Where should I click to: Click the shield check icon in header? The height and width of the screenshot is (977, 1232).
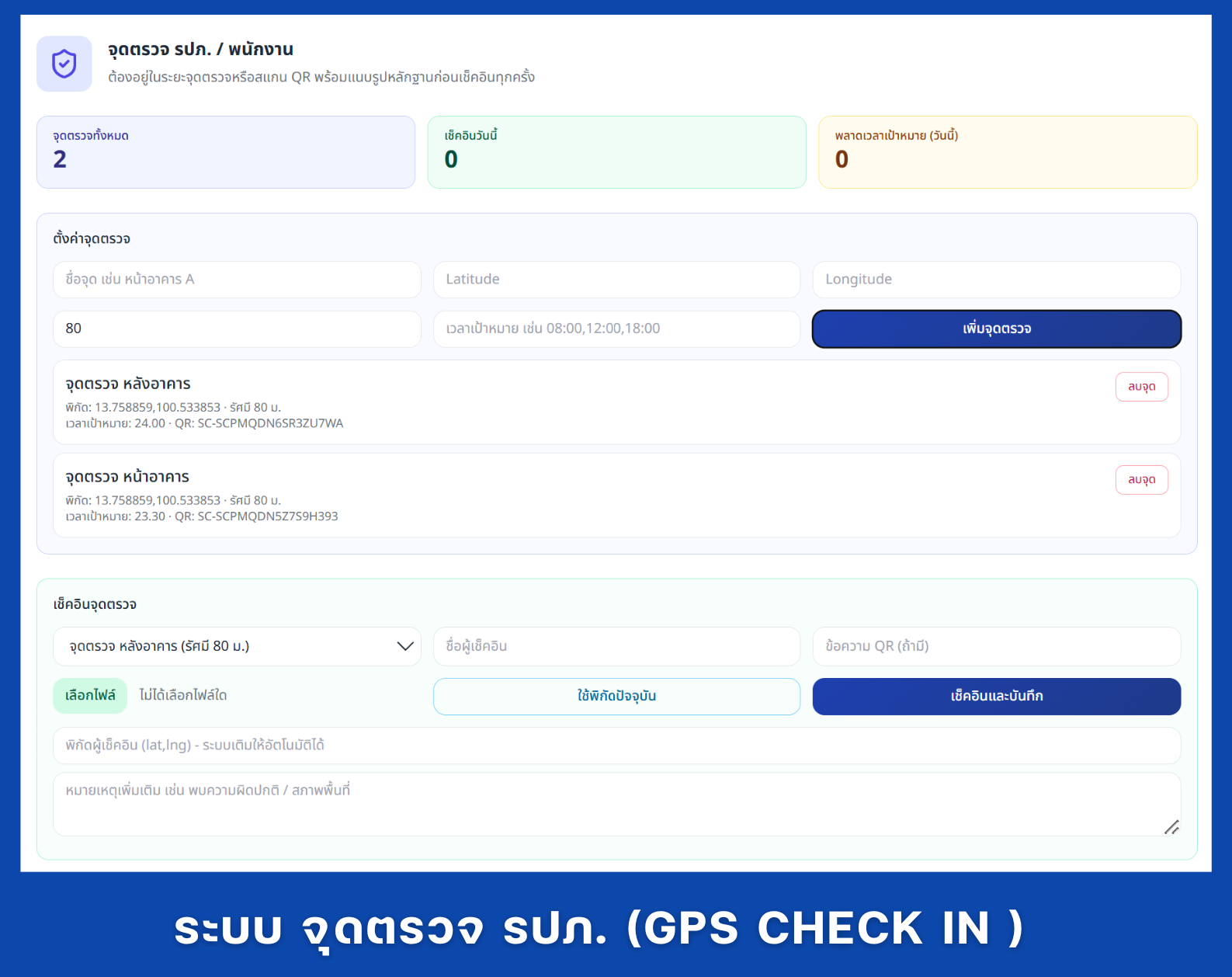point(64,64)
